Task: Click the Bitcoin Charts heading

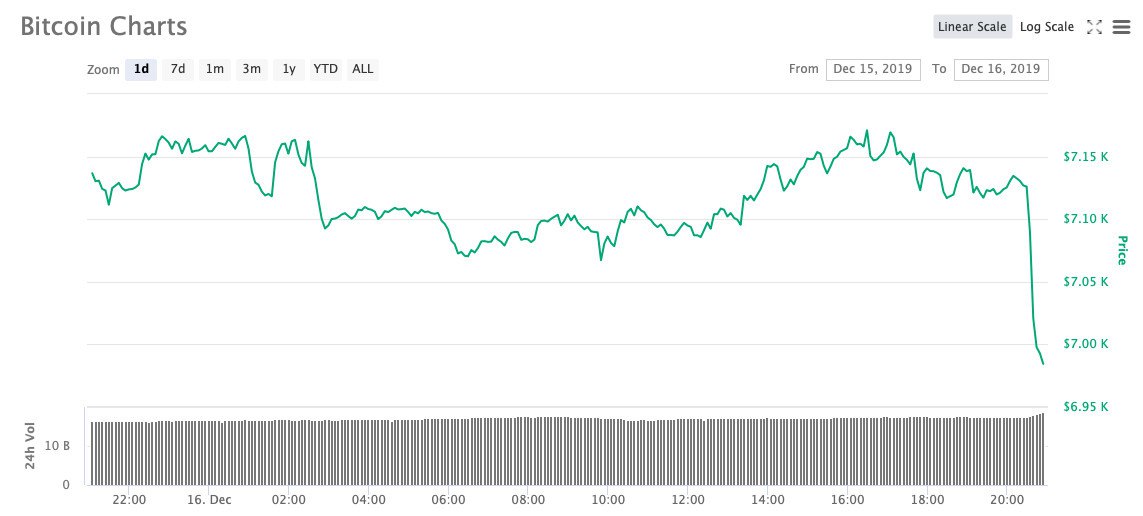Action: tap(104, 26)
